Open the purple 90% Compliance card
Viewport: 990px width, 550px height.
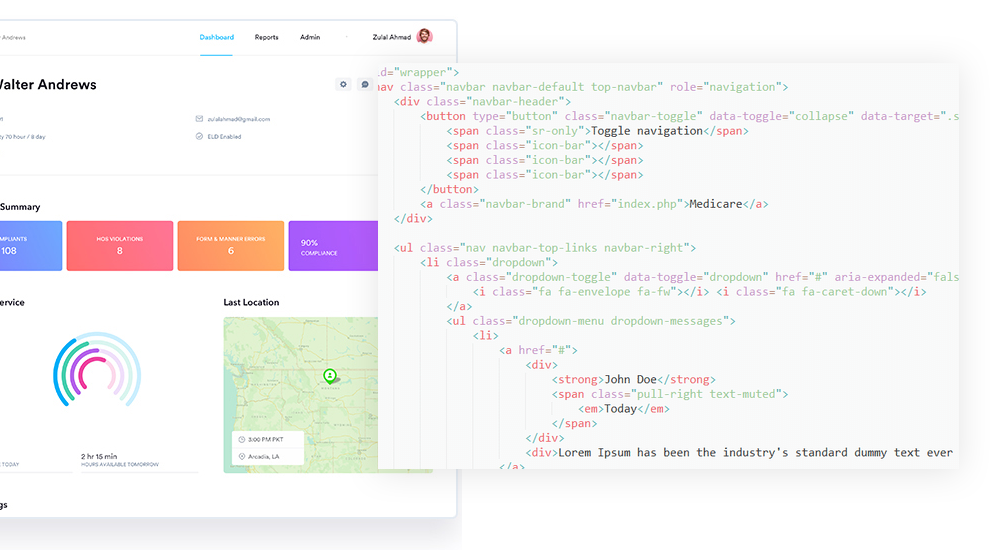coord(333,246)
